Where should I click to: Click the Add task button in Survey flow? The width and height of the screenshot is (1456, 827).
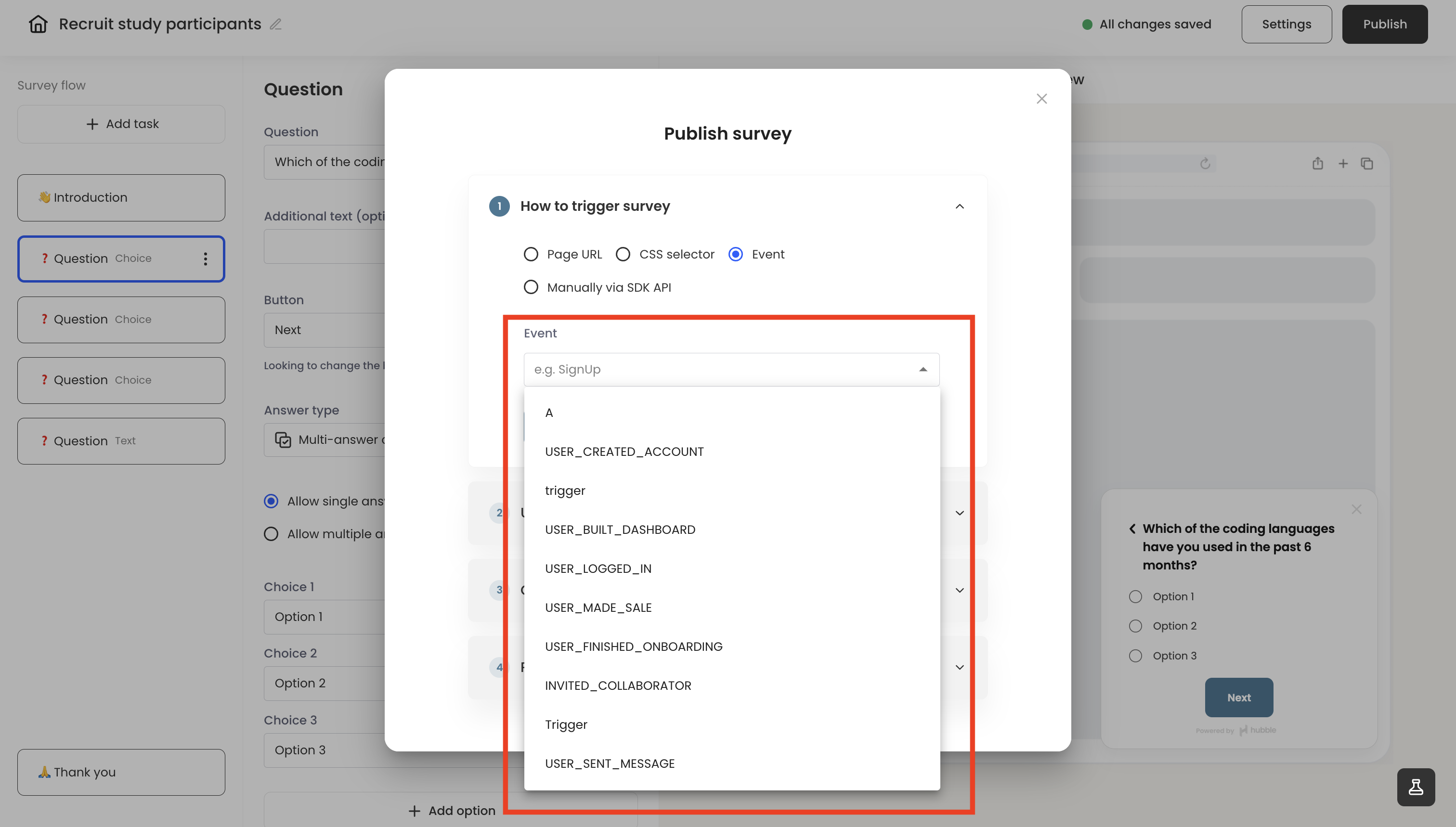[x=121, y=124]
